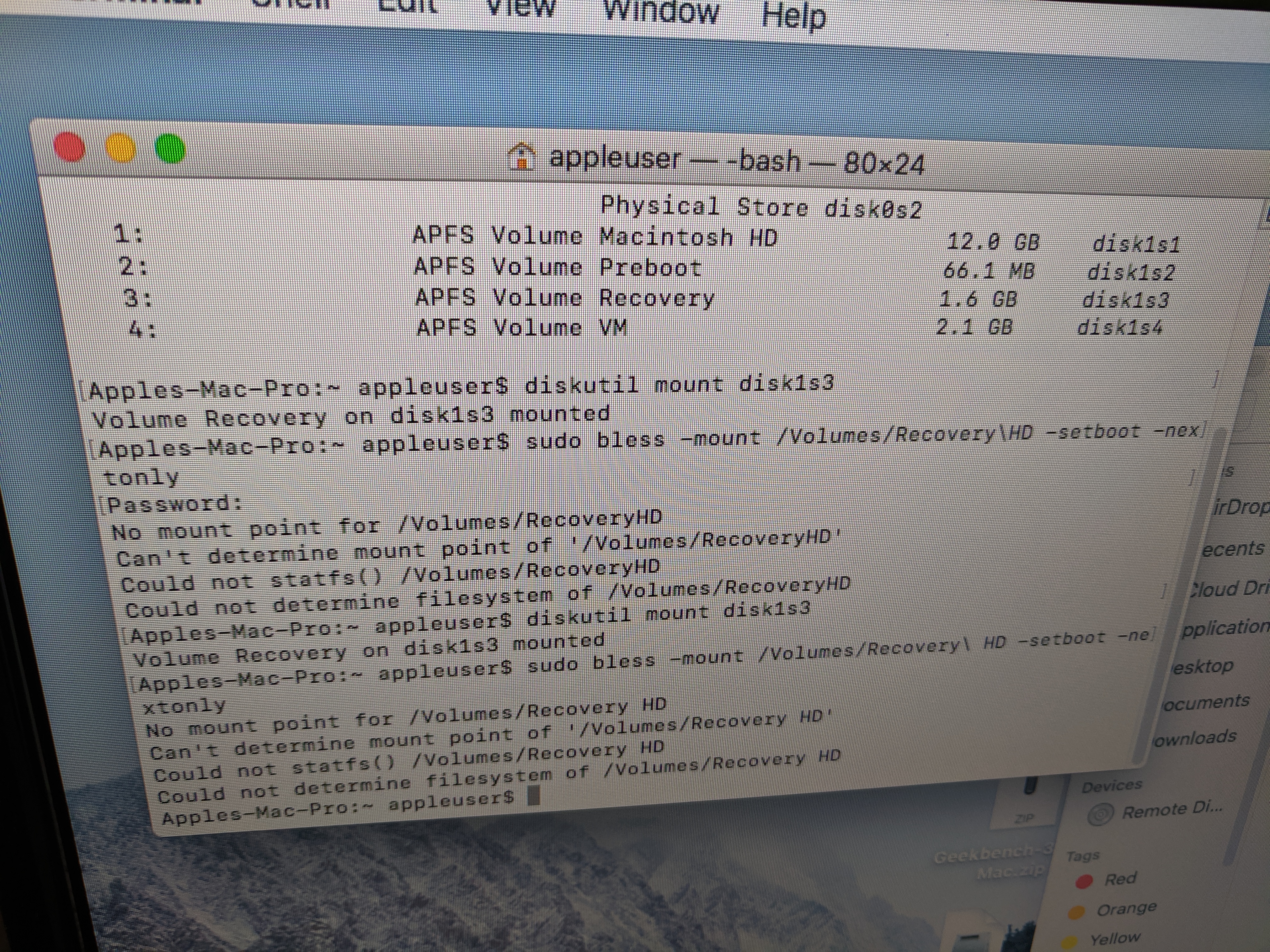Image resolution: width=1270 pixels, height=952 pixels.
Task: Maximize Terminal window with green button
Action: 171,149
